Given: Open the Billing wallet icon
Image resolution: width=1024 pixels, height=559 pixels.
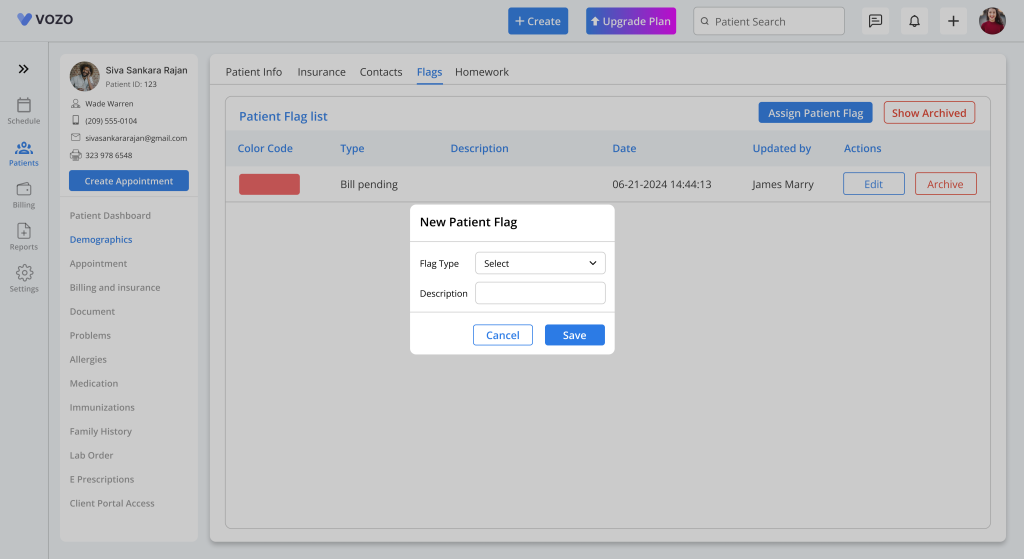Looking at the screenshot, I should click(x=24, y=189).
